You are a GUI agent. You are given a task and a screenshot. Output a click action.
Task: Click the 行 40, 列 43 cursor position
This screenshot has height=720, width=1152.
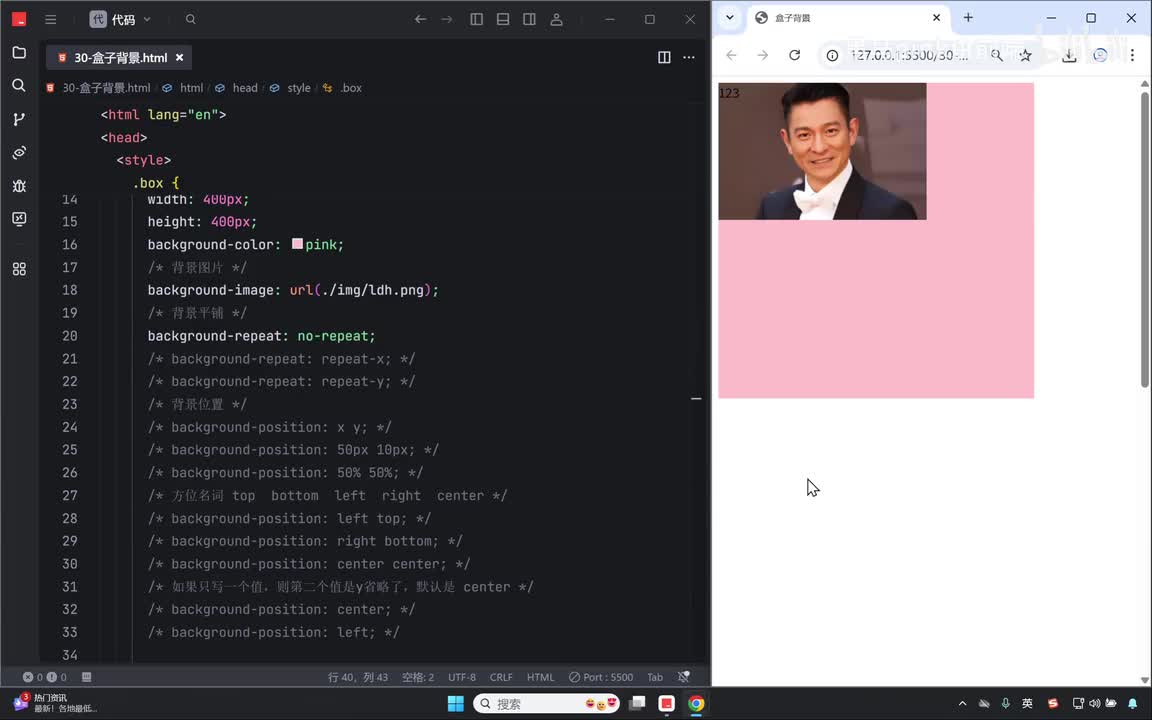tap(358, 677)
